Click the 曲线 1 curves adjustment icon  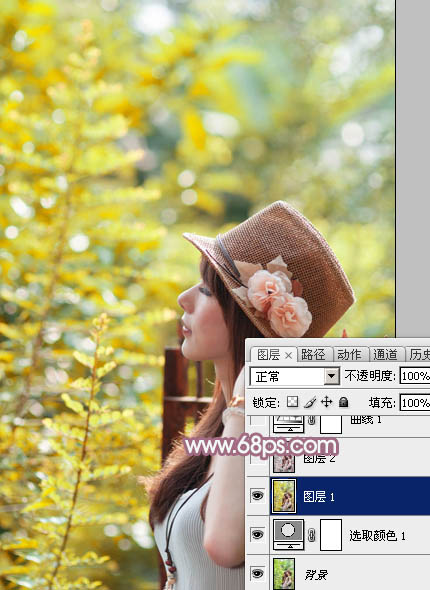289,424
